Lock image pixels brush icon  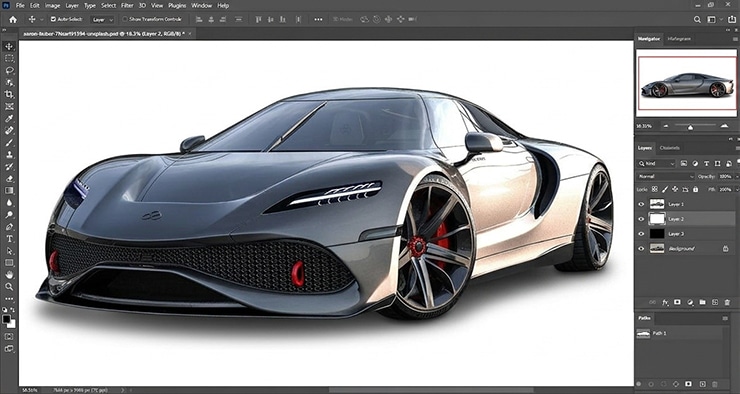click(x=665, y=189)
